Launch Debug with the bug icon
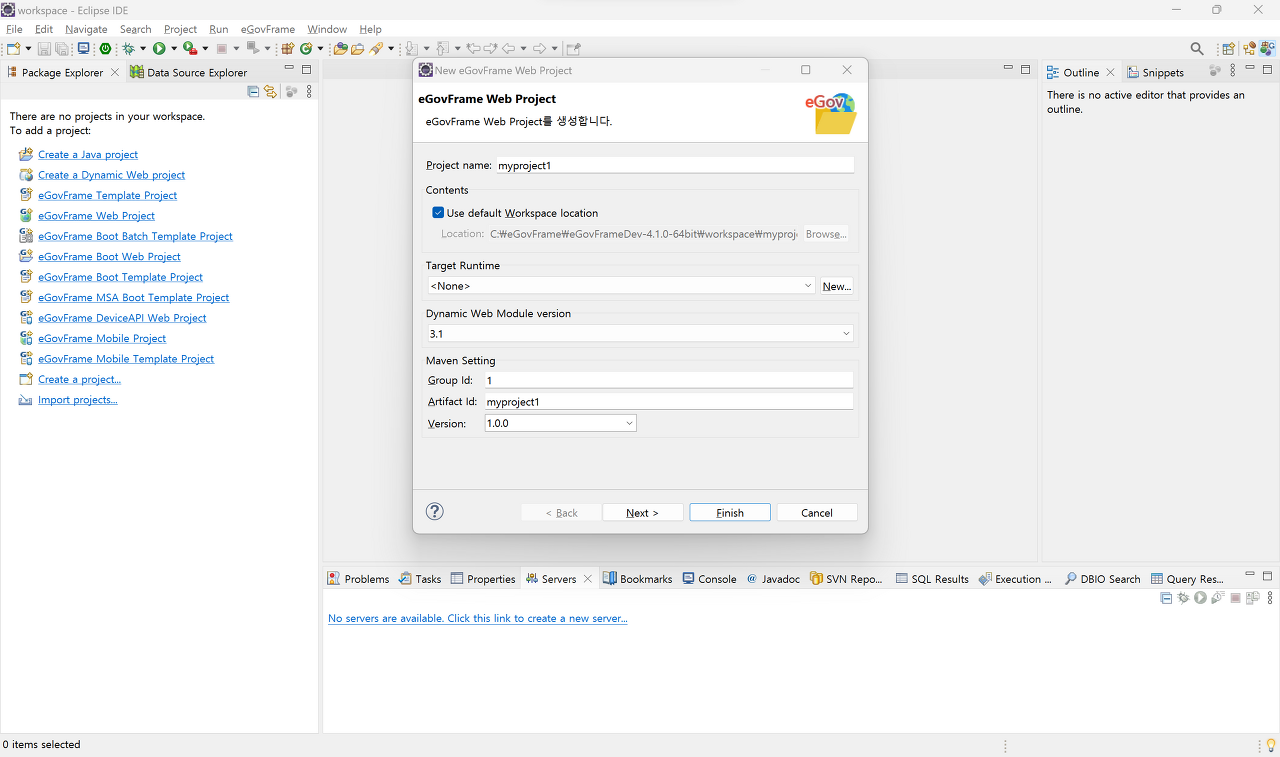Image resolution: width=1280 pixels, height=757 pixels. click(128, 48)
